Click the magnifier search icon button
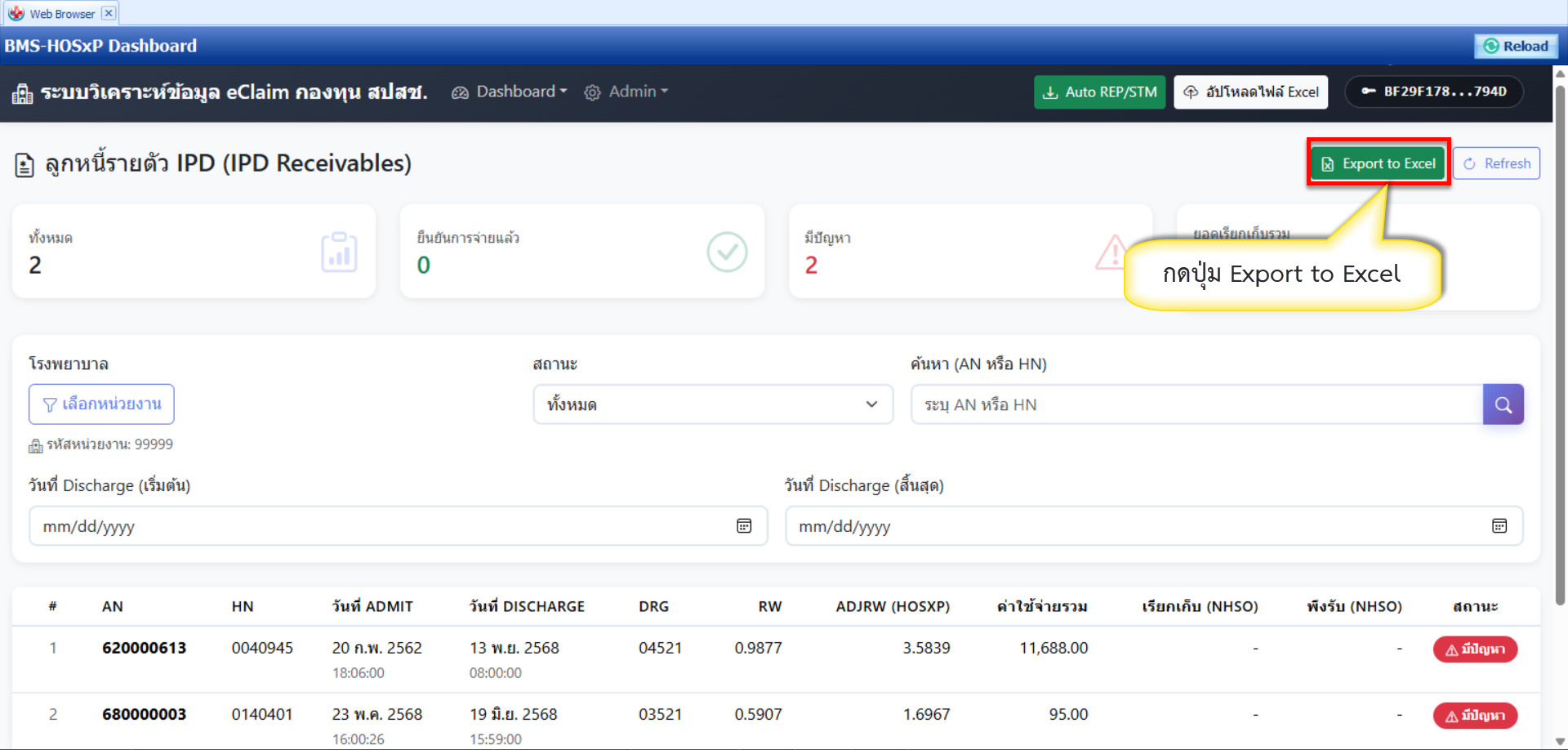This screenshot has width=1568, height=750. pyautogui.click(x=1503, y=404)
